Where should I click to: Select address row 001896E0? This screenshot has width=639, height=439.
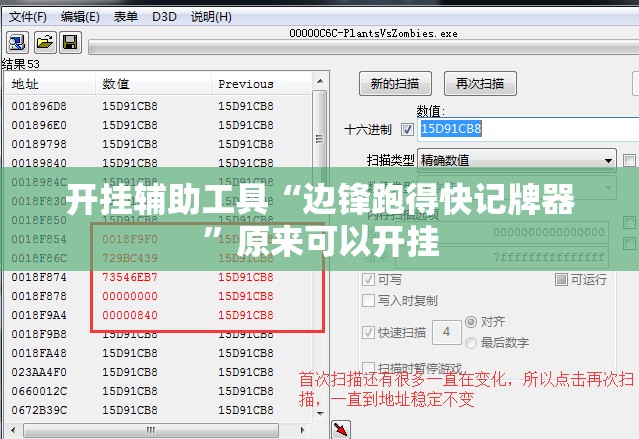coord(158,125)
